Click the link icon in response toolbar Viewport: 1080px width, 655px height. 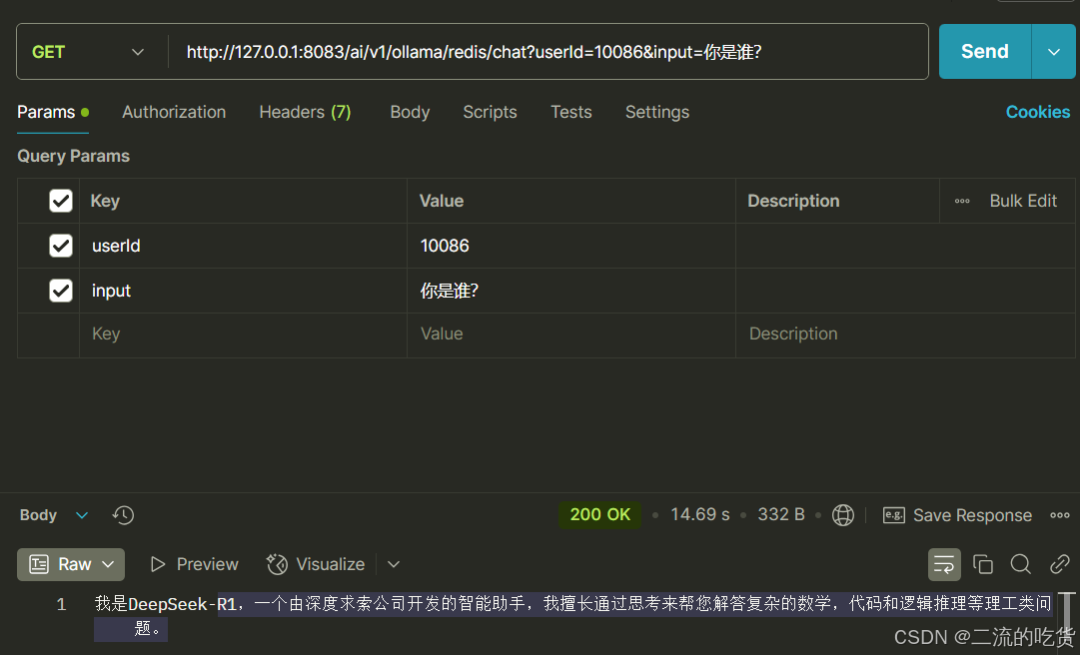click(1059, 564)
